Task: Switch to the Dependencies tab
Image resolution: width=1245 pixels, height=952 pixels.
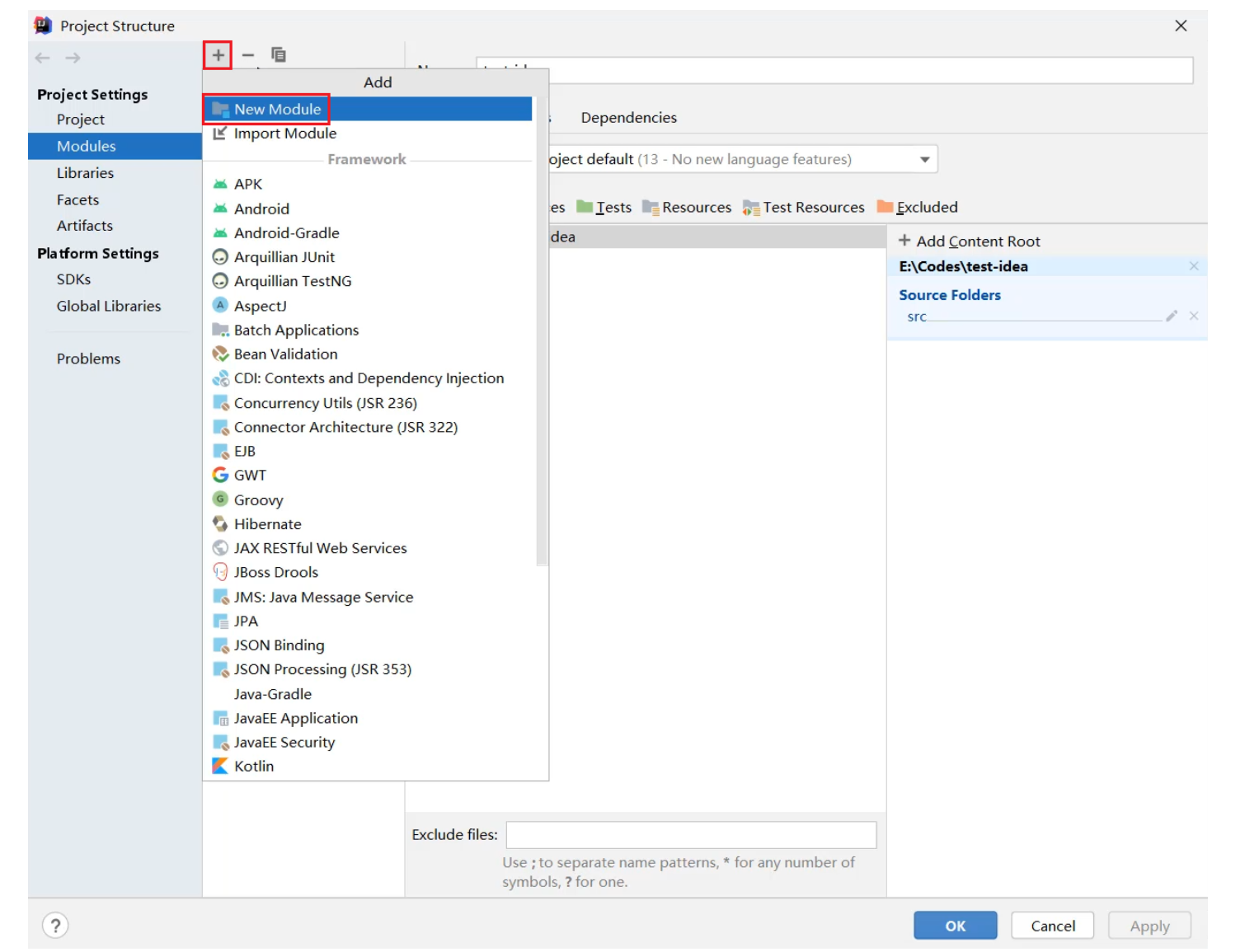Action: (628, 118)
